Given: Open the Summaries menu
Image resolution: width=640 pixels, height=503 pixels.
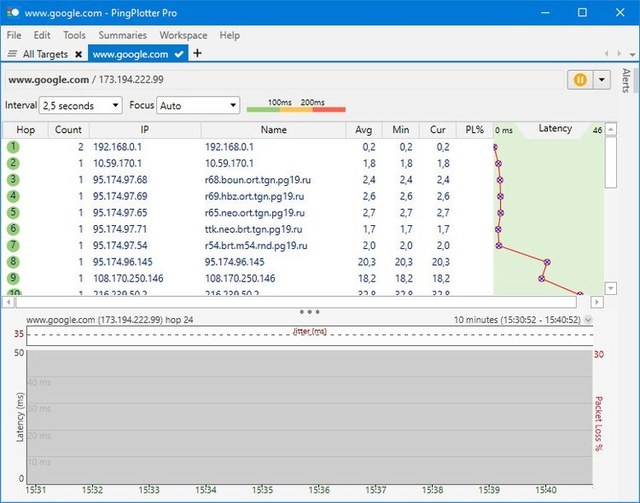Looking at the screenshot, I should [x=123, y=35].
